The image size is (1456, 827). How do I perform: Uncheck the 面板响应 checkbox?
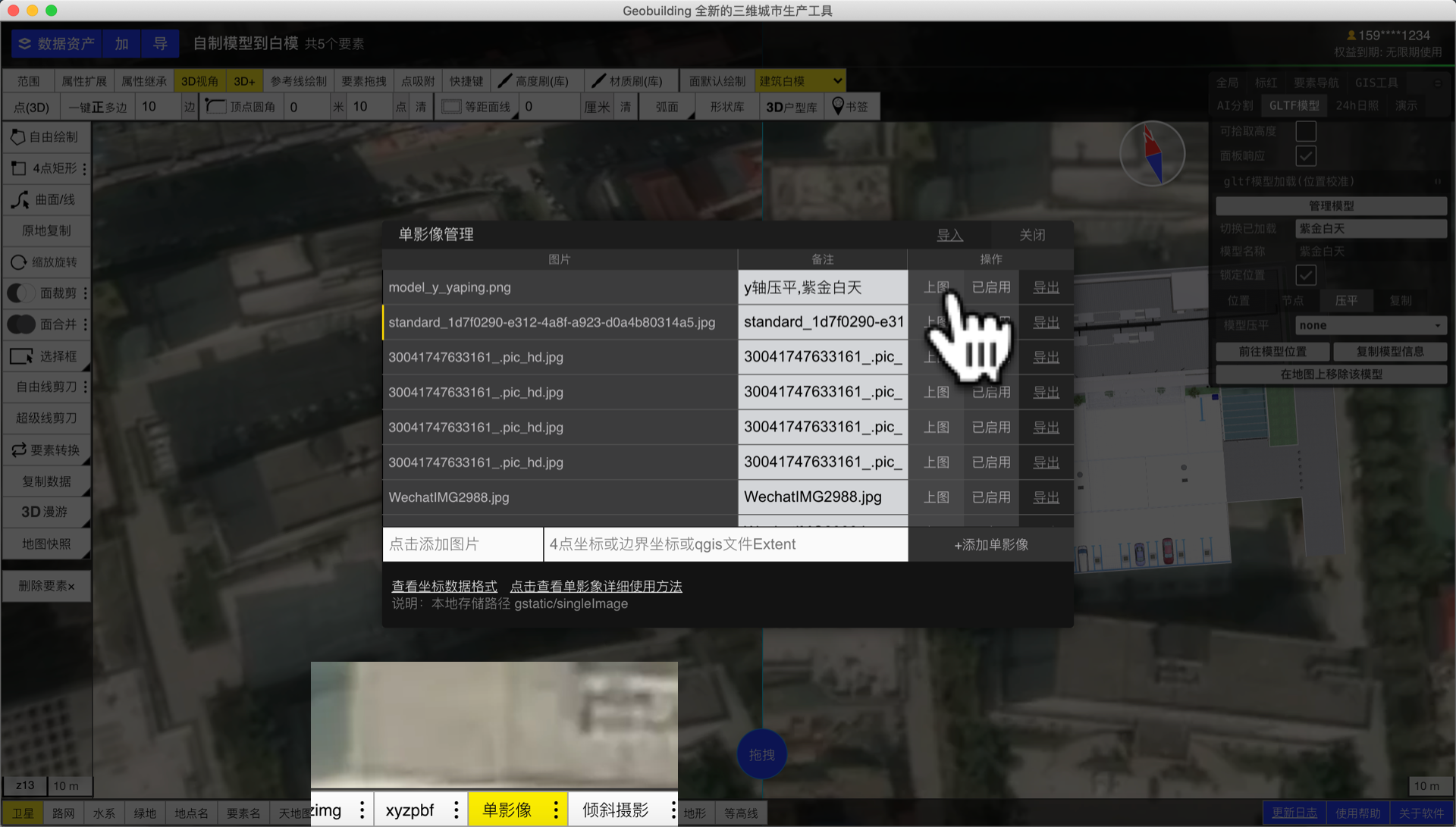point(1305,156)
